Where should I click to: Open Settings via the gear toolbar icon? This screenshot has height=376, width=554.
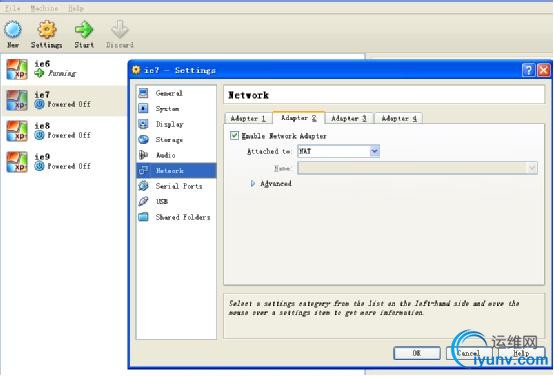coord(47,29)
